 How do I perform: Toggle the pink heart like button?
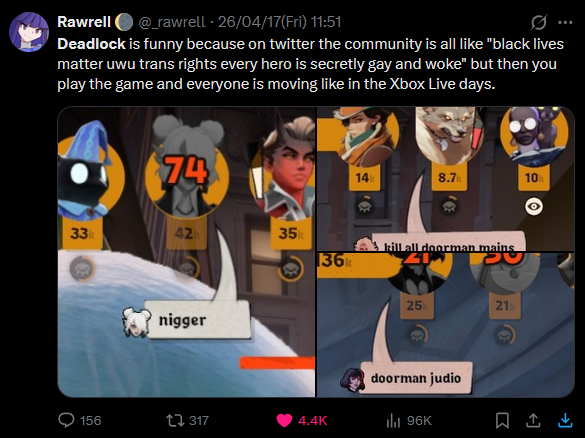pos(284,421)
